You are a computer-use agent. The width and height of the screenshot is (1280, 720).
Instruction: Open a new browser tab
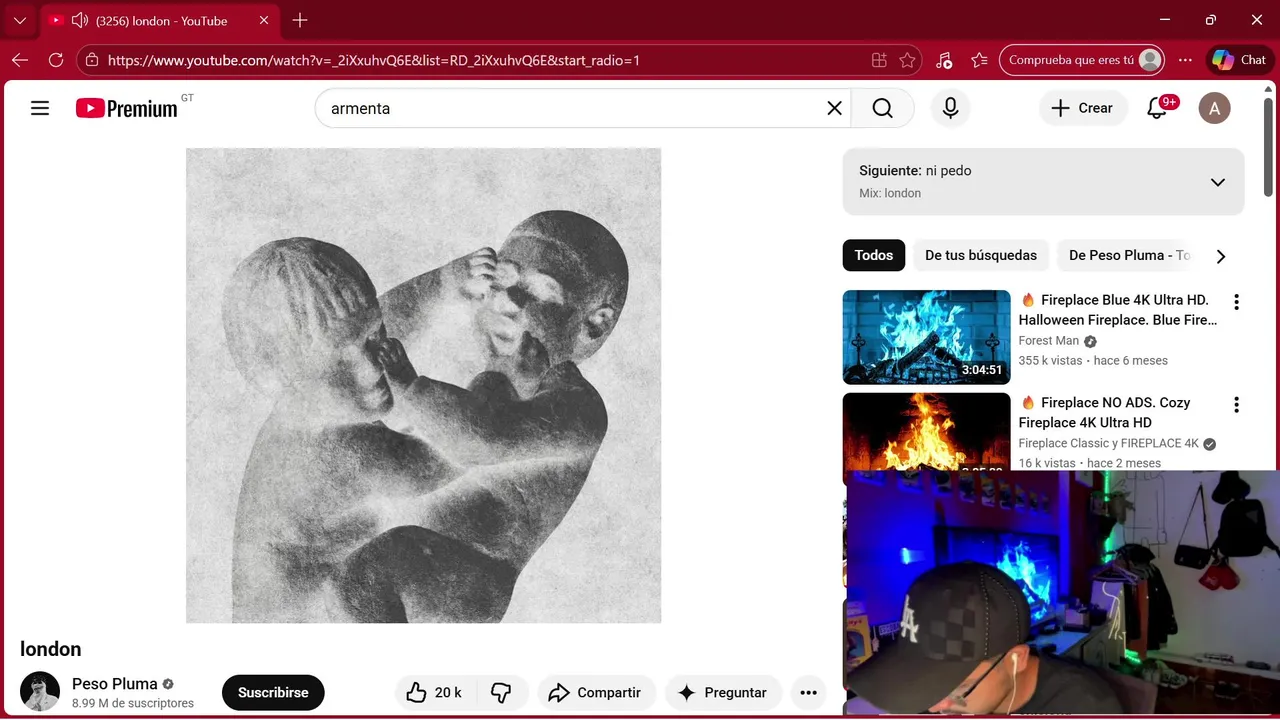click(x=300, y=20)
